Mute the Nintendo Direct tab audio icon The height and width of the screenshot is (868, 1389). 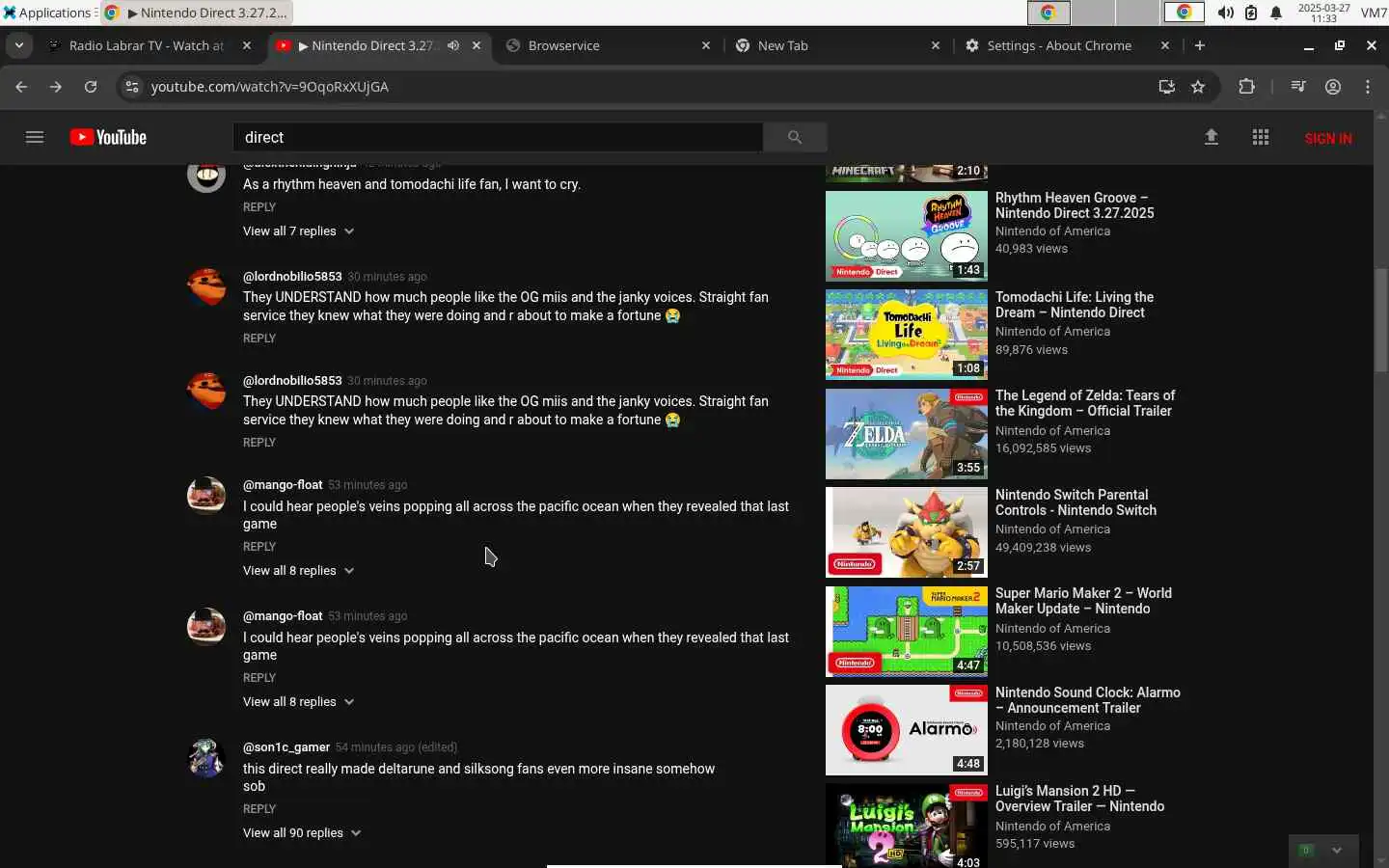point(453,45)
